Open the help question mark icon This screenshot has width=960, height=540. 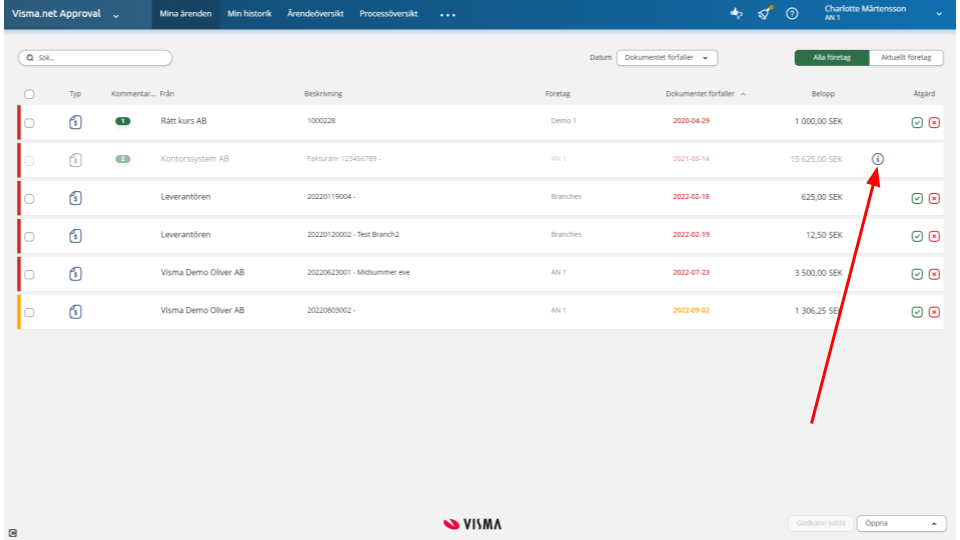[792, 13]
